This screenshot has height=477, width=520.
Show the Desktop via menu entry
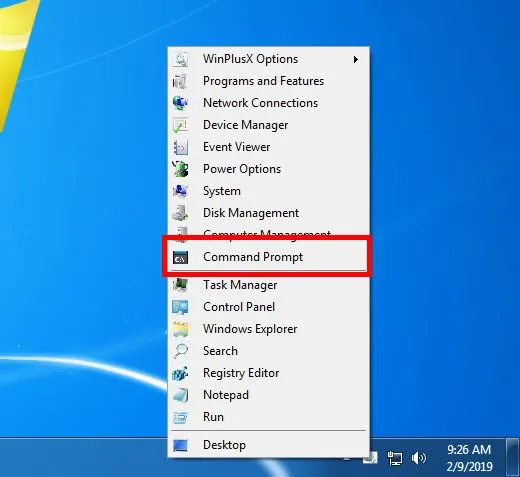268,445
